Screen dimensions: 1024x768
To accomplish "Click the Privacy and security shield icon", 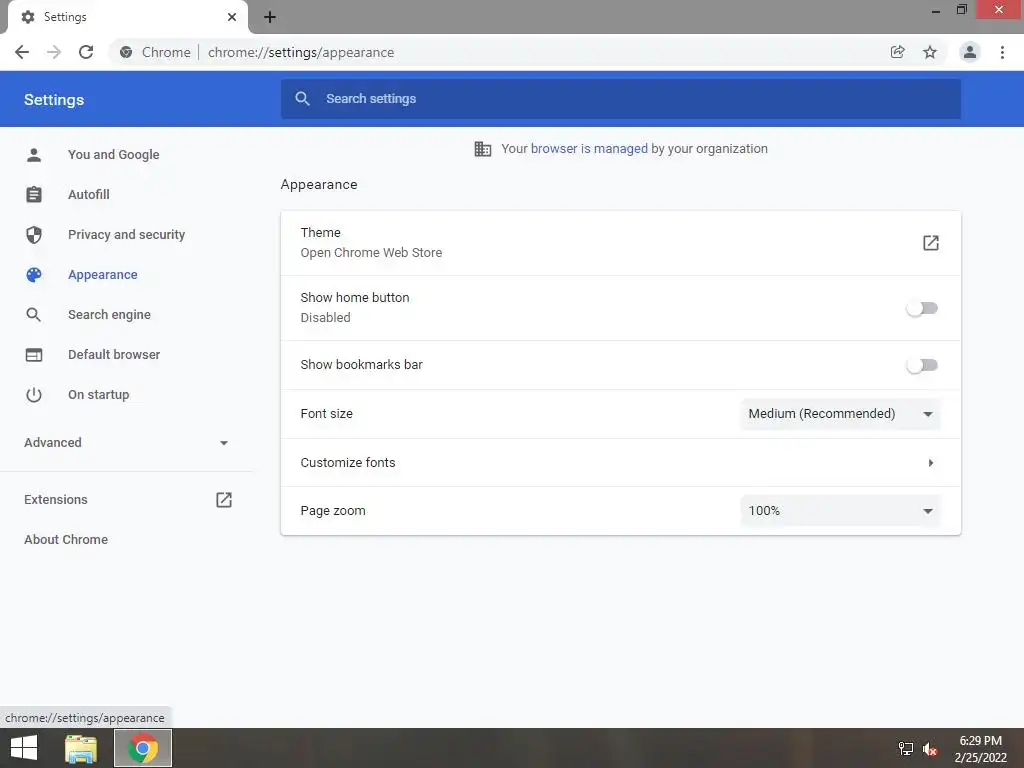I will [34, 234].
